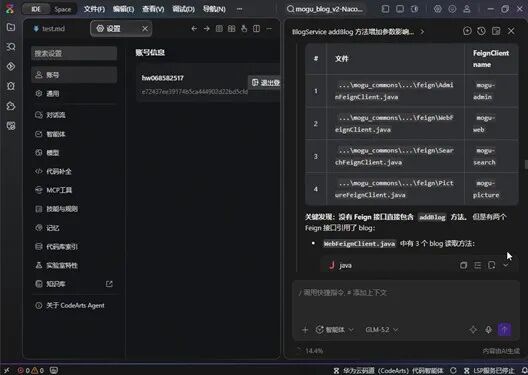Toggle the theme contrast icon in title bar

(x=415, y=9)
